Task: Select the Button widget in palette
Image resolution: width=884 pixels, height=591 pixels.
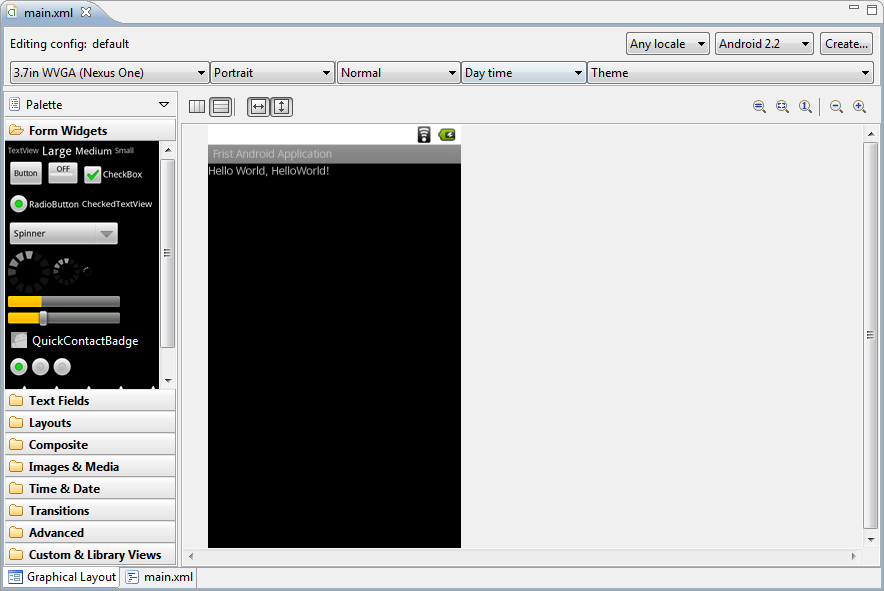Action: pyautogui.click(x=26, y=173)
